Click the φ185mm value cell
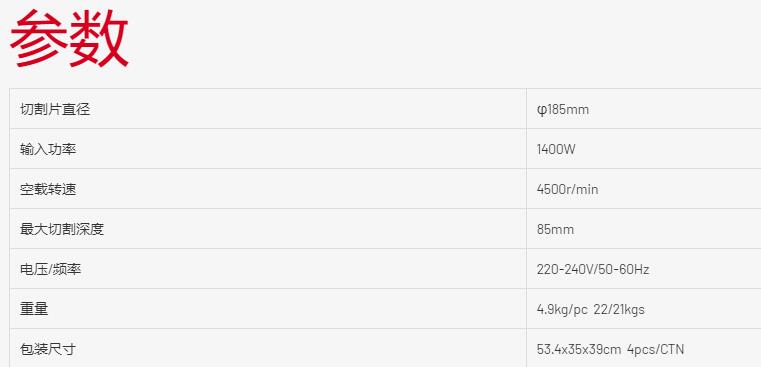 click(644, 109)
